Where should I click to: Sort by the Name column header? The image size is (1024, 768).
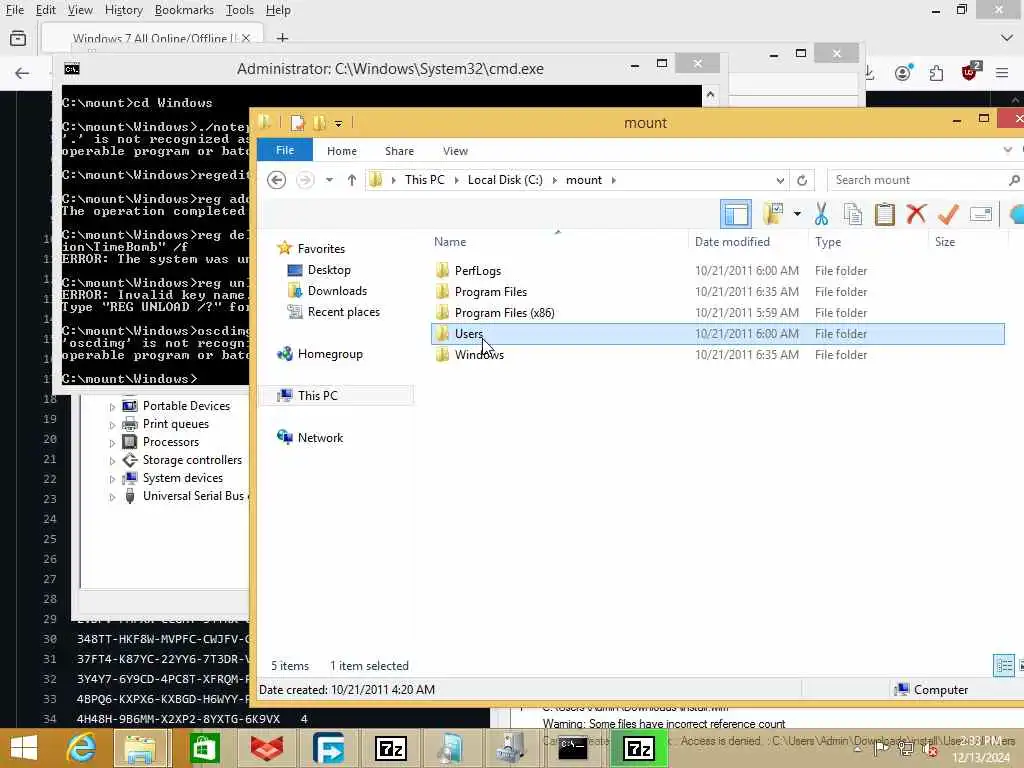click(x=450, y=242)
